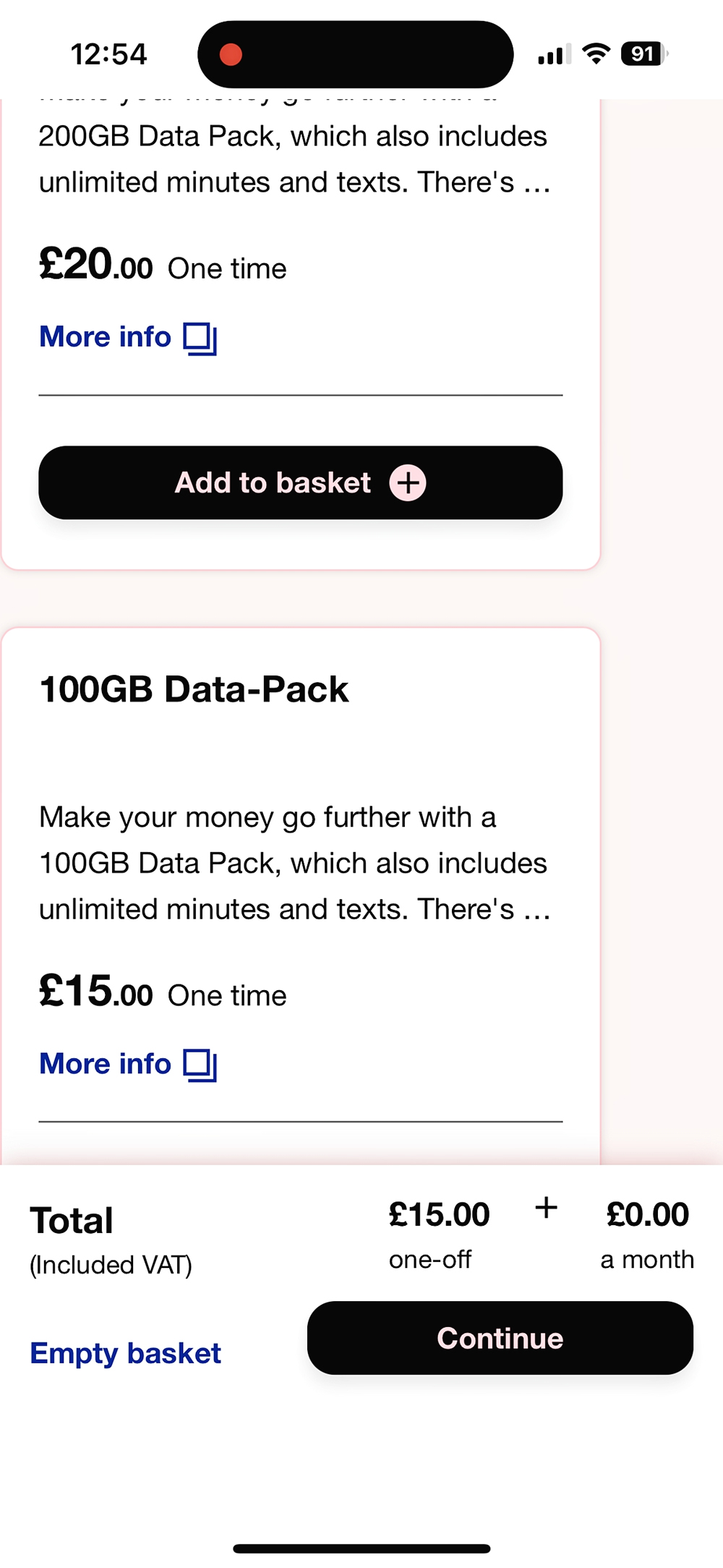Tap the 12:54 clock in status bar
Image resolution: width=723 pixels, height=1568 pixels.
108,54
